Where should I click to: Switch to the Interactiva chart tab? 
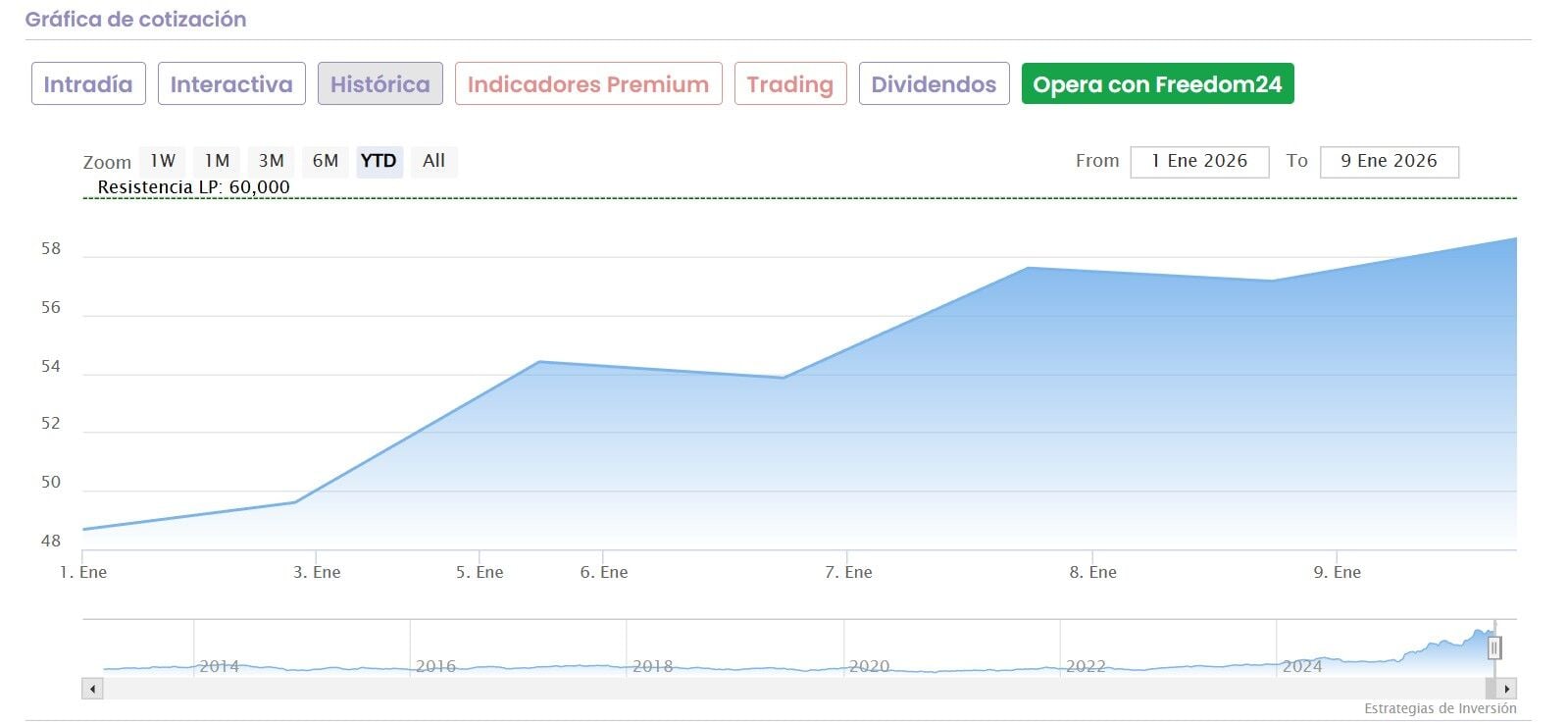click(231, 84)
